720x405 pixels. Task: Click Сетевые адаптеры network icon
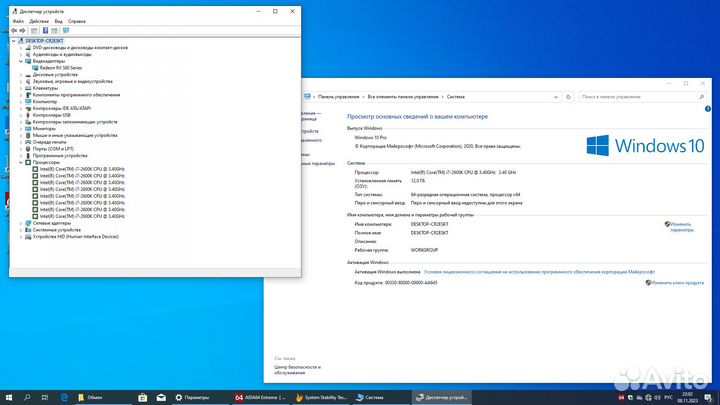[x=28, y=223]
